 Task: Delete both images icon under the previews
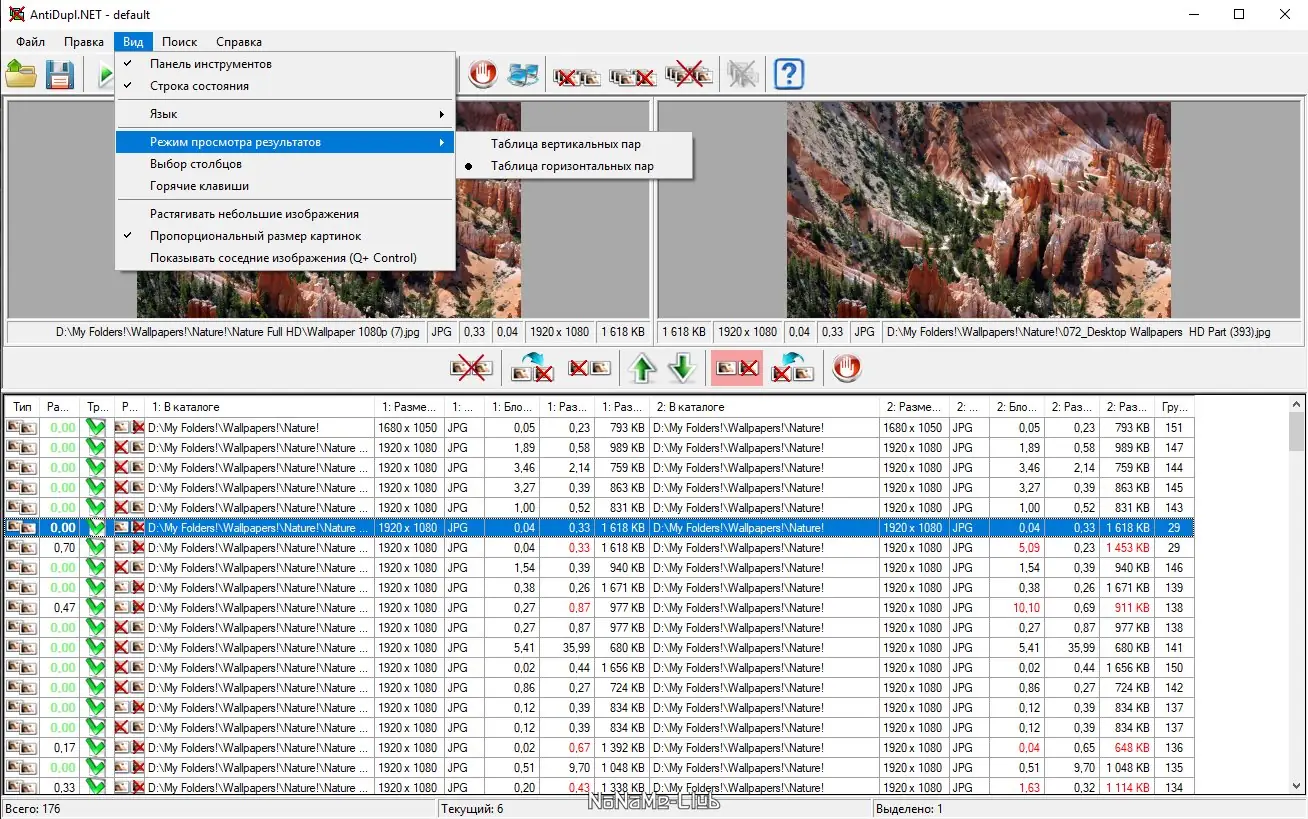click(473, 368)
